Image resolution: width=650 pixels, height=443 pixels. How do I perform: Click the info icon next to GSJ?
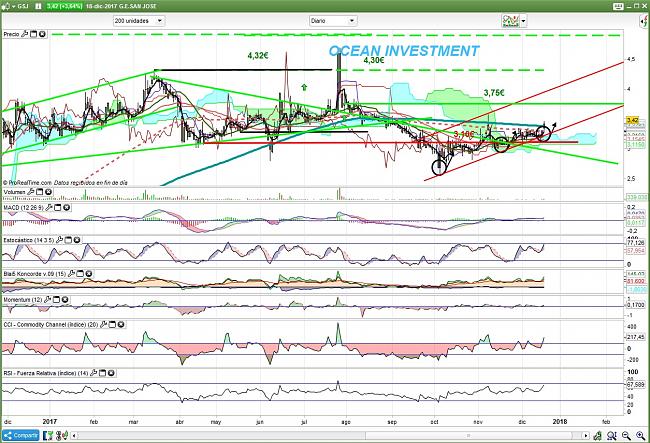(x=38, y=6)
